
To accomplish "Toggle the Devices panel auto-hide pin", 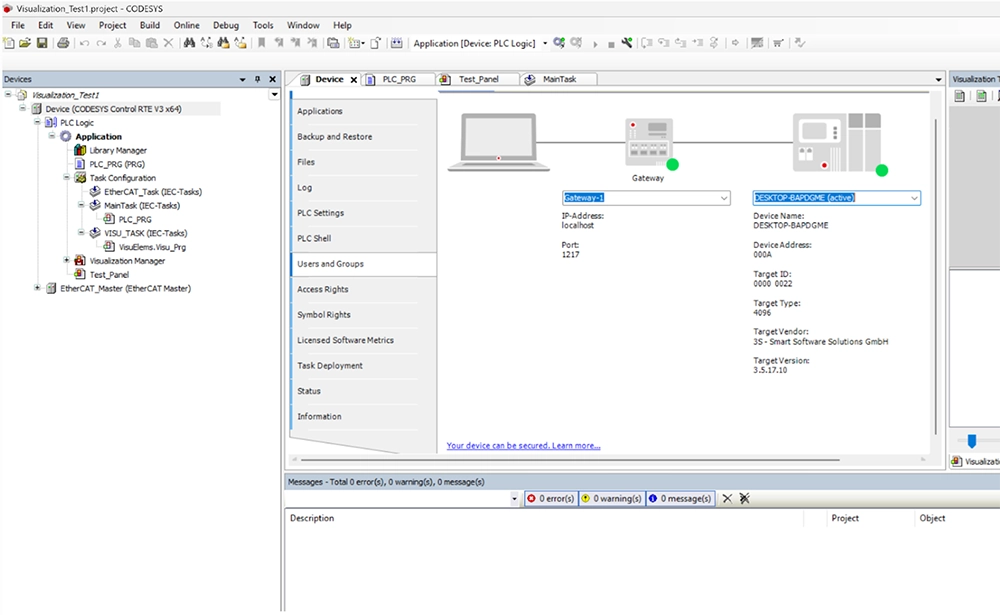I will [258, 79].
